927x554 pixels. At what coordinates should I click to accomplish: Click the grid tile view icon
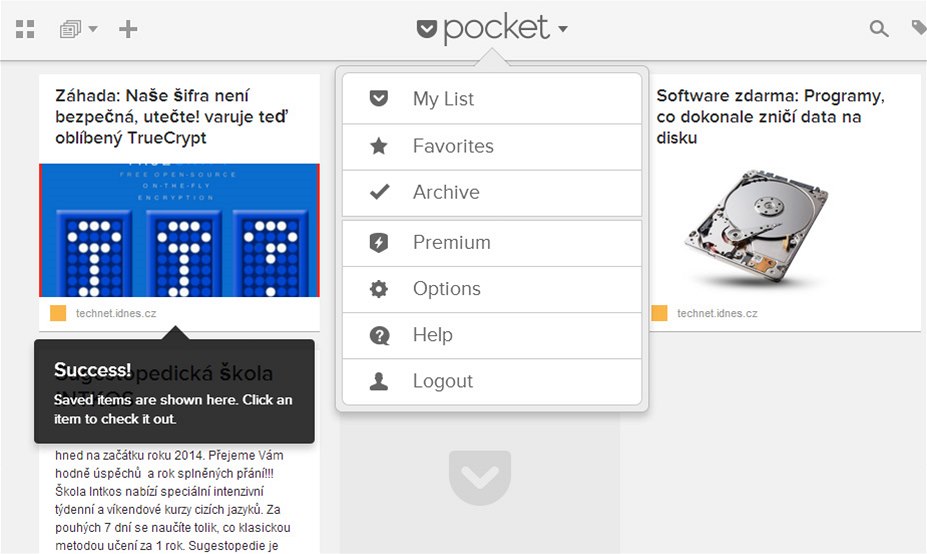click(25, 29)
